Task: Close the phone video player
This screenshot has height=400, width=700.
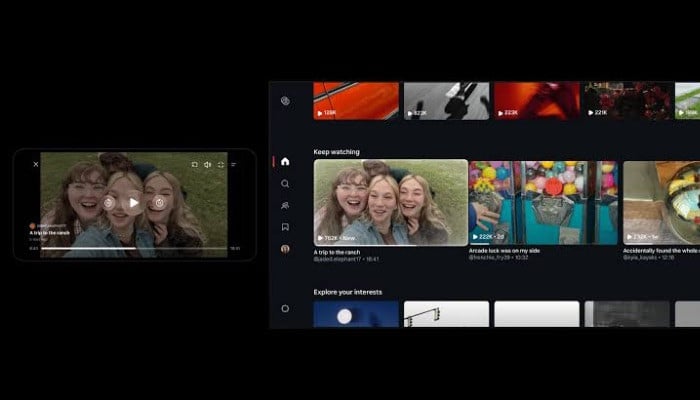Action: (x=36, y=164)
